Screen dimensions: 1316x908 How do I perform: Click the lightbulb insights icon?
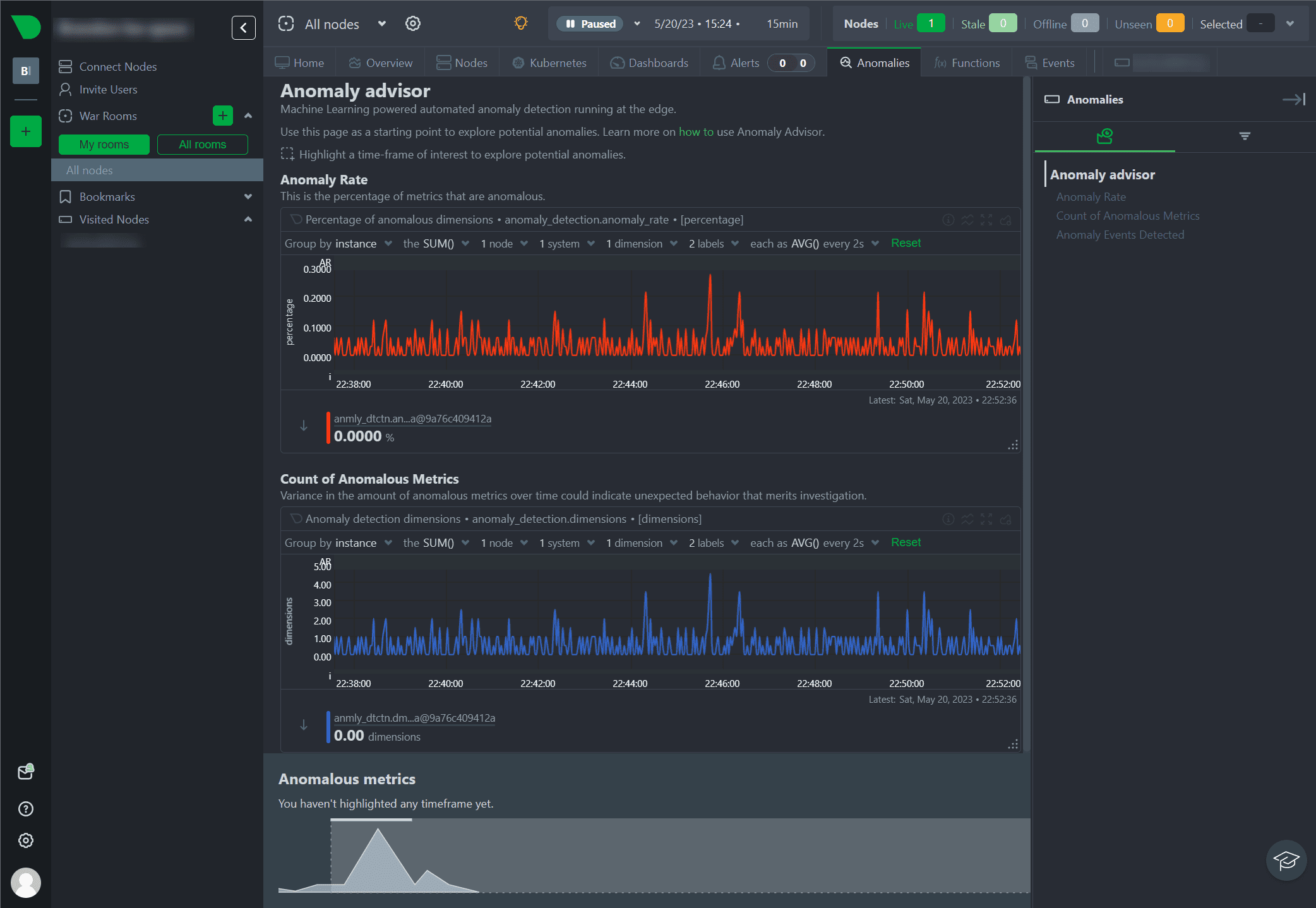pyautogui.click(x=520, y=24)
